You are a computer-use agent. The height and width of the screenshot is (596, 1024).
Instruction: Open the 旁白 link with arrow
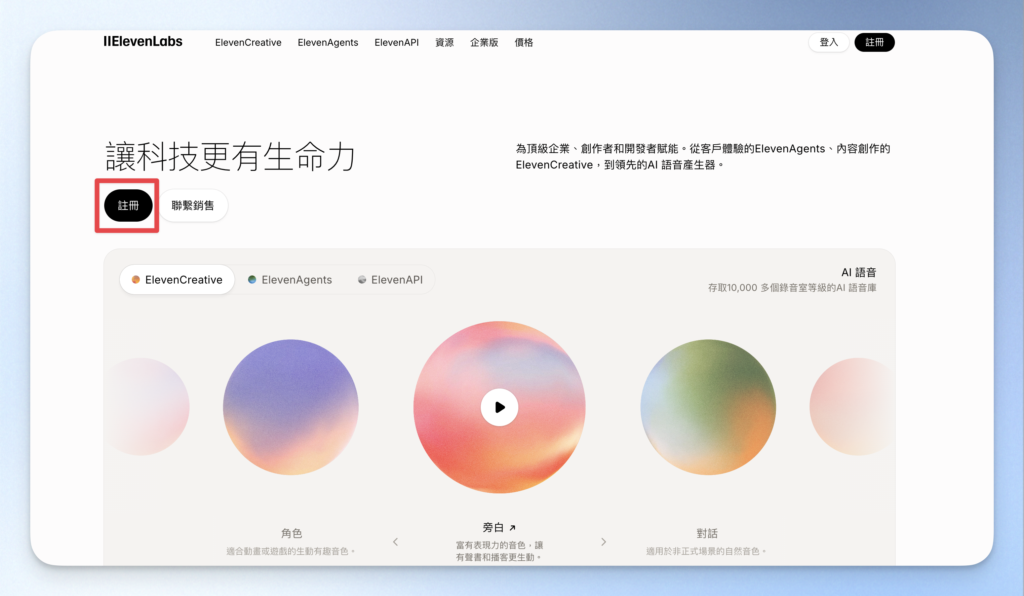click(500, 527)
